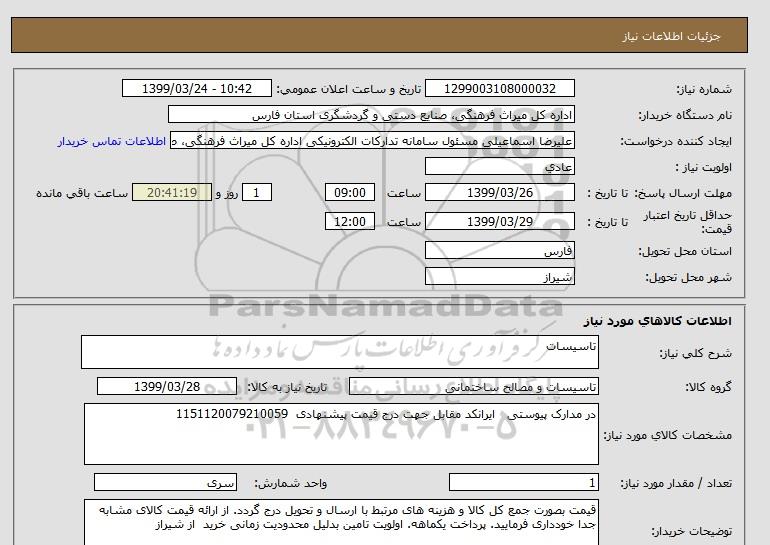The height and width of the screenshot is (545, 770).
Task: Click the response deadline time 09:00
Action: coord(350,192)
